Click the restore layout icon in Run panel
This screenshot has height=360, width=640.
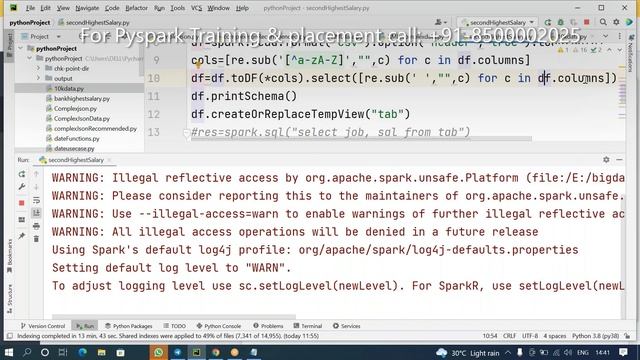pyautogui.click(x=22, y=220)
